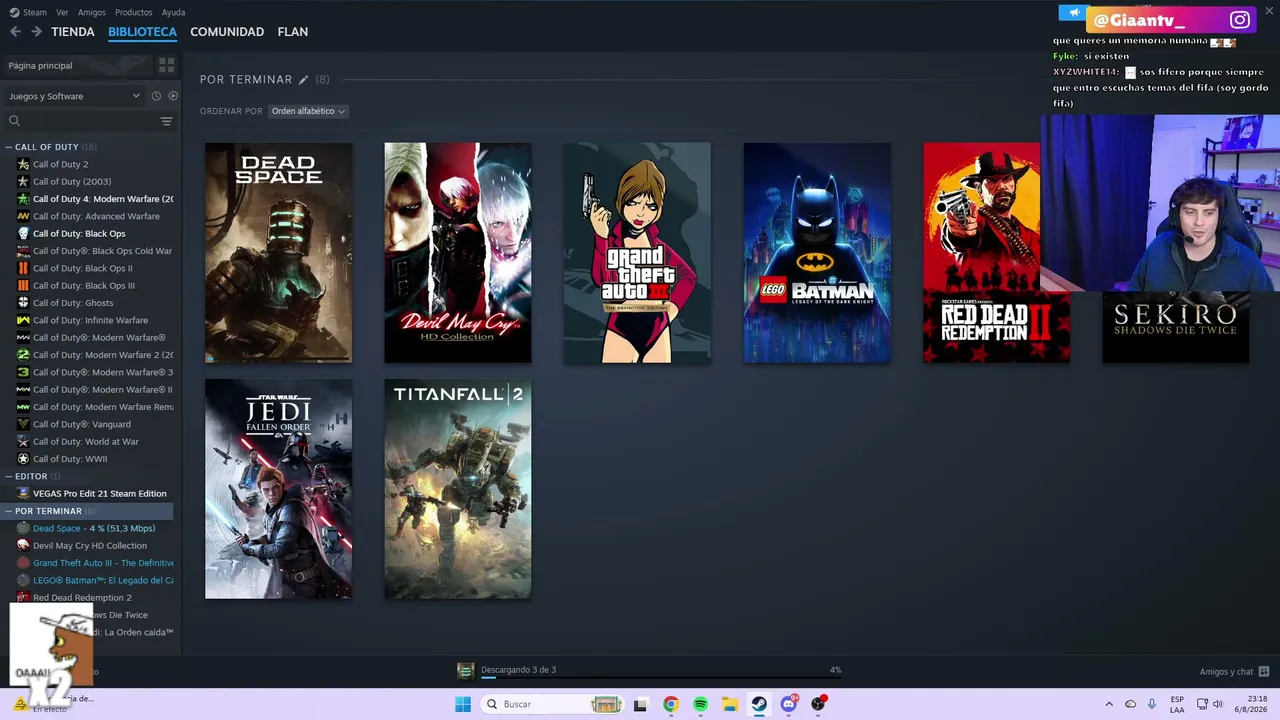Image resolution: width=1280 pixels, height=720 pixels.
Task: Open the volume control in system tray
Action: point(1218,704)
